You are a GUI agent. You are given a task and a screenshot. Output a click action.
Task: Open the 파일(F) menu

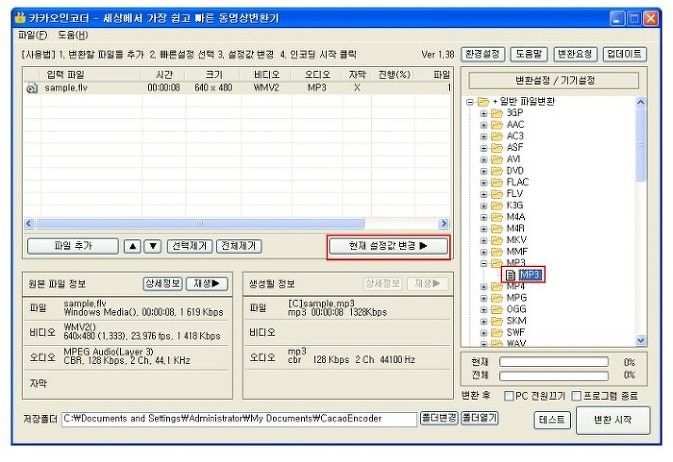pyautogui.click(x=33, y=35)
